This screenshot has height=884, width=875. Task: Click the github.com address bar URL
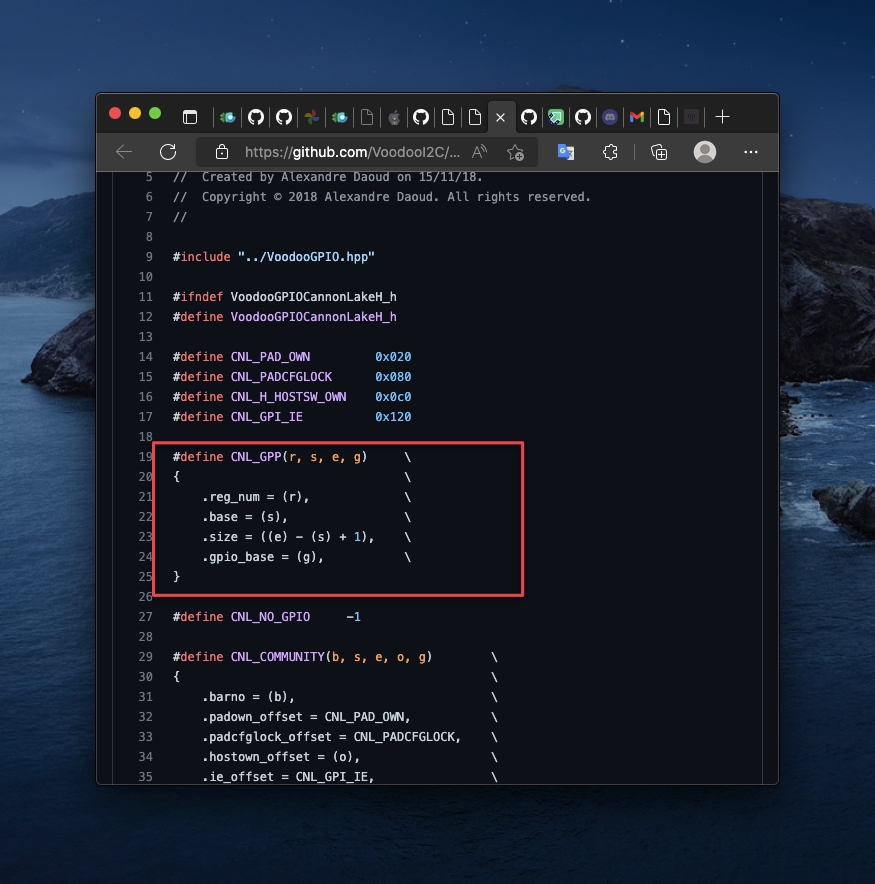[352, 152]
